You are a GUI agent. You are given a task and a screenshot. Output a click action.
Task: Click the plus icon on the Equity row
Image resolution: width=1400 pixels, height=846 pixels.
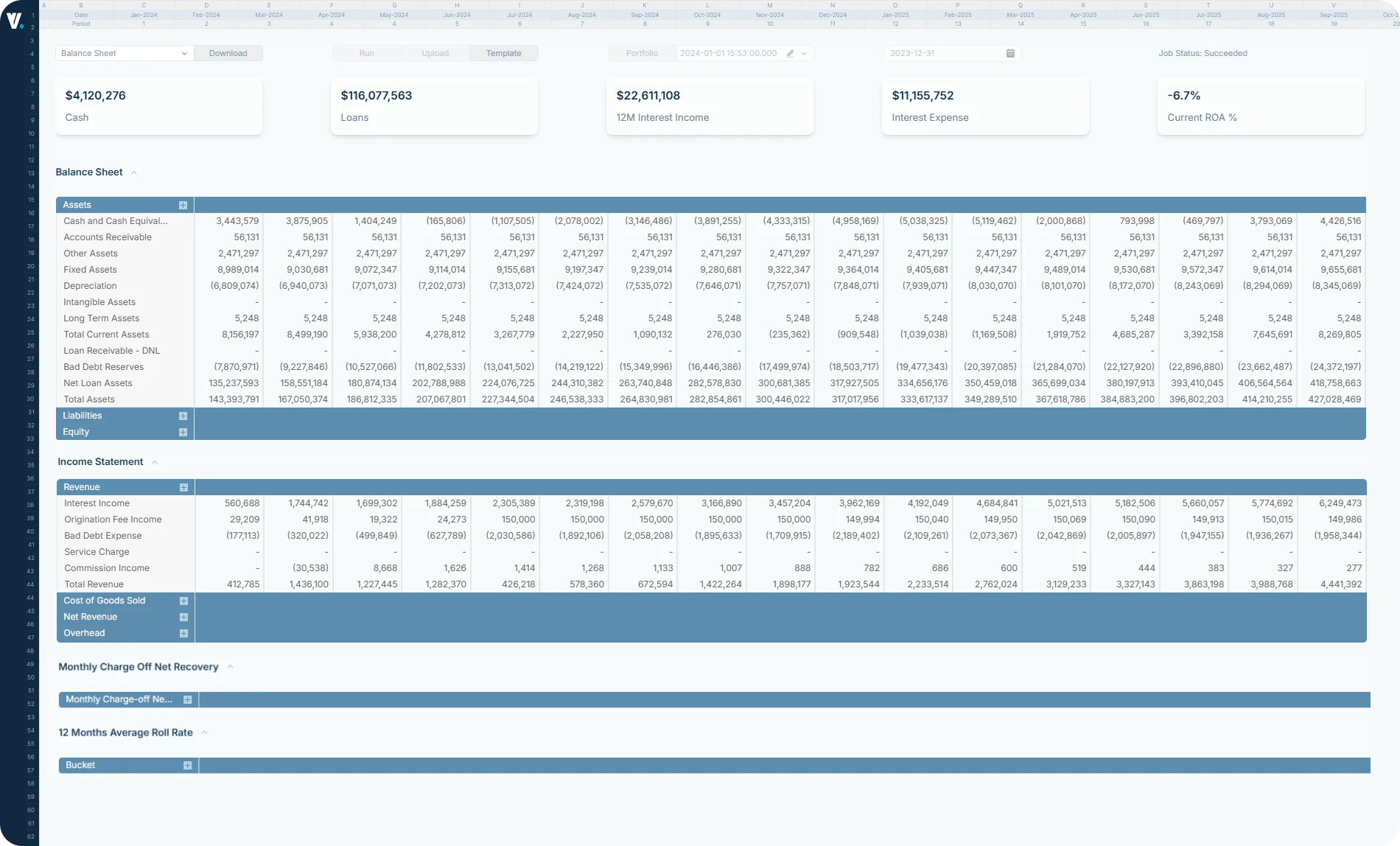coord(183,432)
